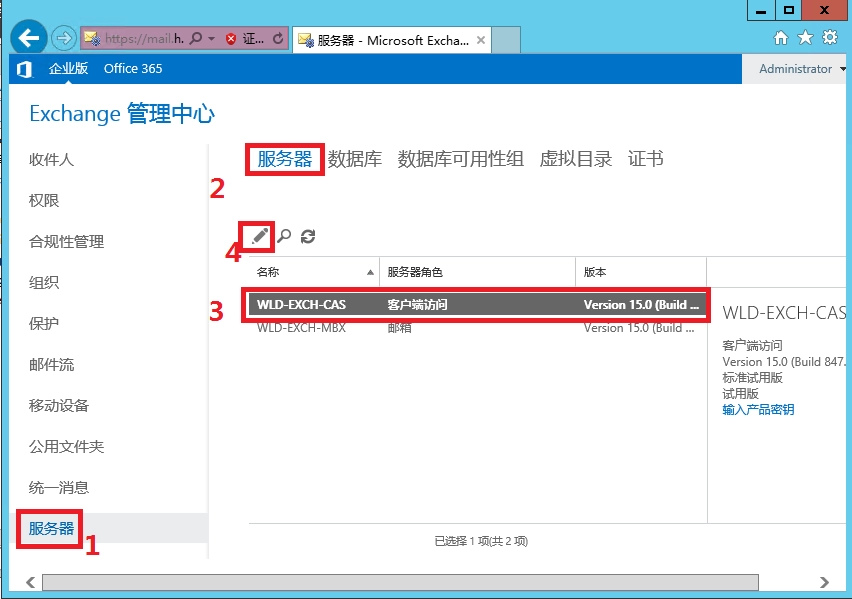
Task: Go back using the browser back arrow
Action: tap(30, 38)
